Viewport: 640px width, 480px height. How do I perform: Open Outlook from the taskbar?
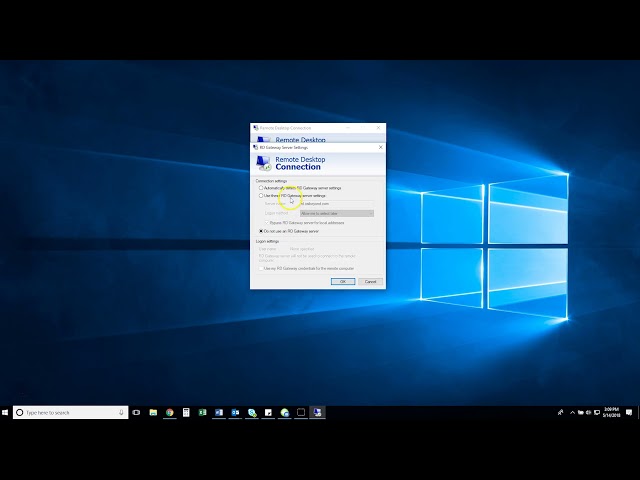[236, 412]
